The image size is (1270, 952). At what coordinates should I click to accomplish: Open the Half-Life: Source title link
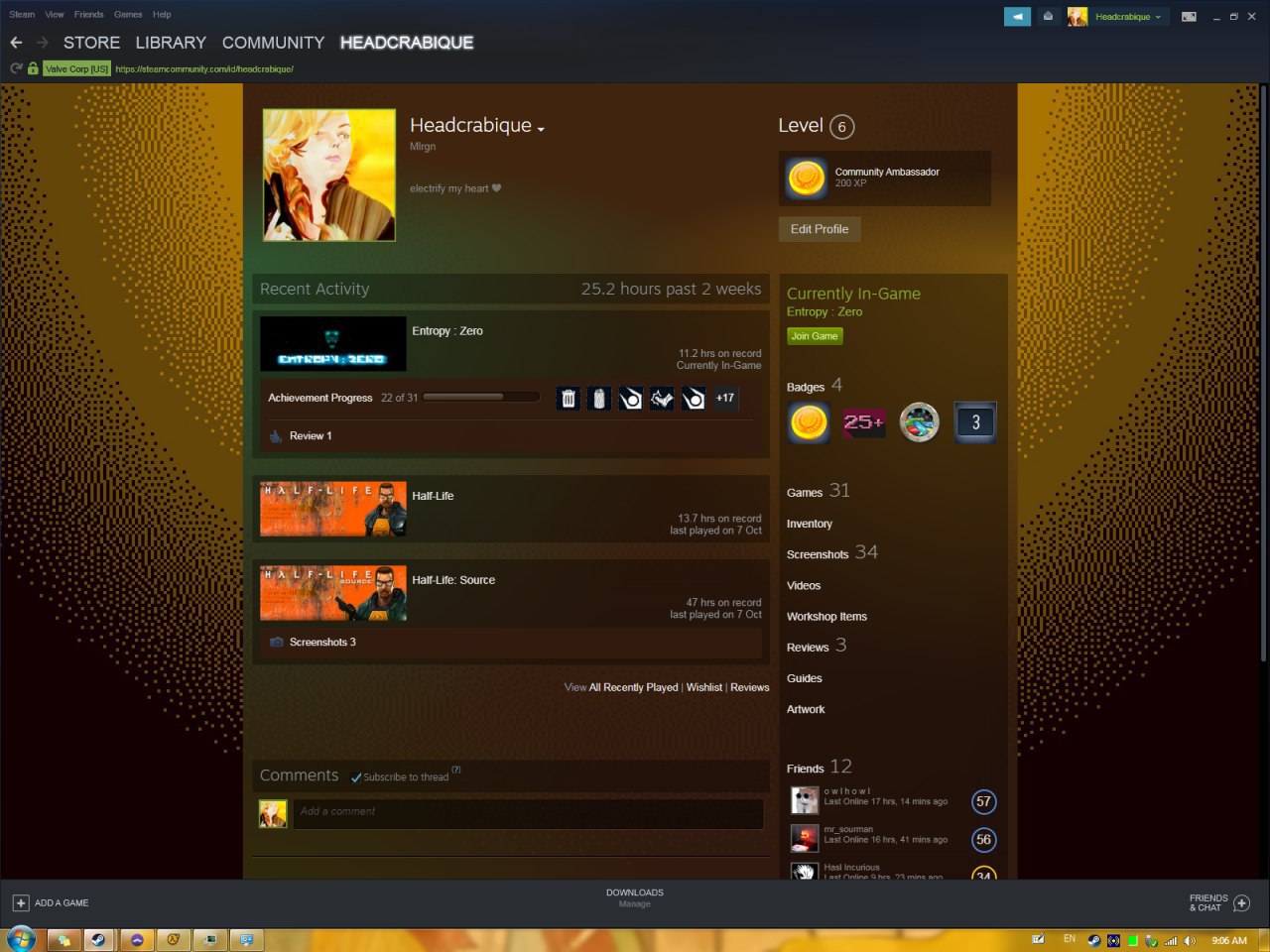pos(453,580)
